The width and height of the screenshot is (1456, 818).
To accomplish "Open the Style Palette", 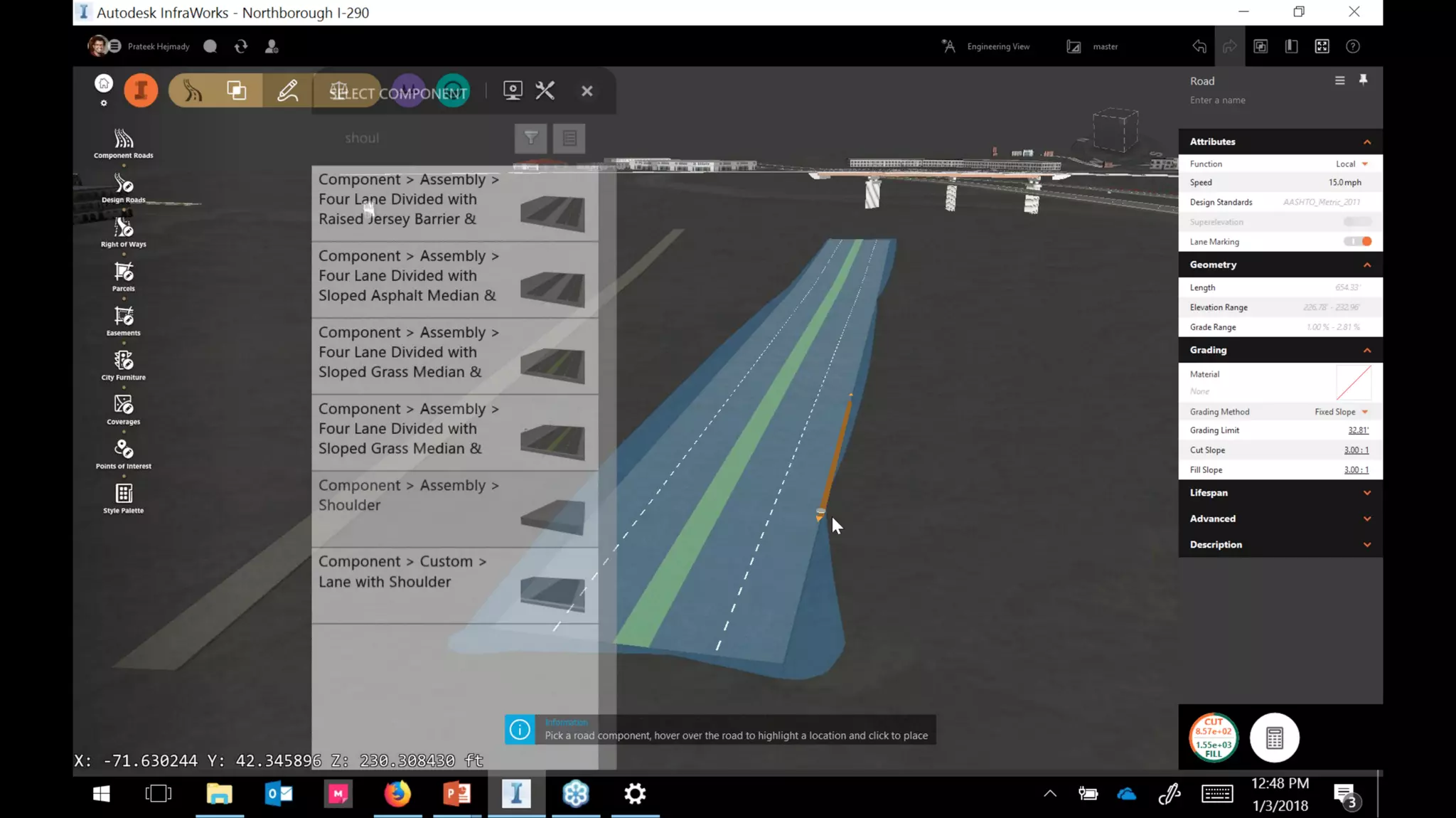I will point(124,499).
